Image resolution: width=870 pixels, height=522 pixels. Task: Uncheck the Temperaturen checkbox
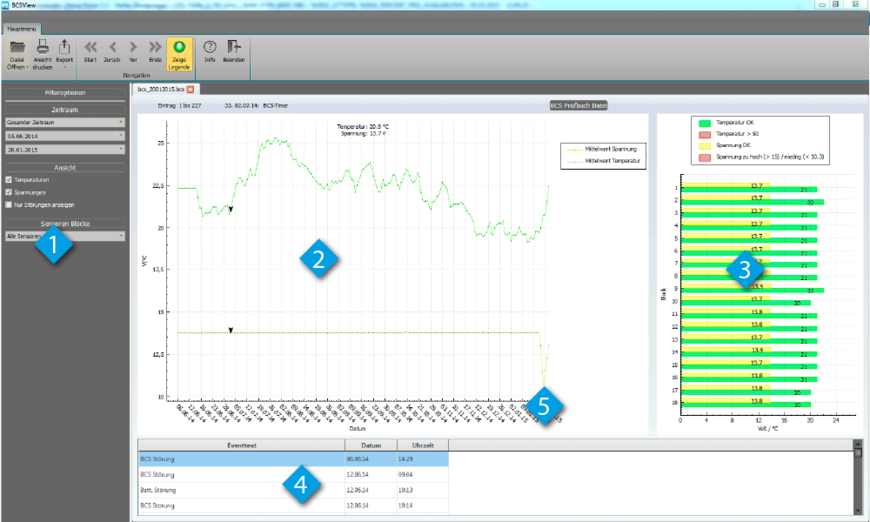[x=9, y=181]
